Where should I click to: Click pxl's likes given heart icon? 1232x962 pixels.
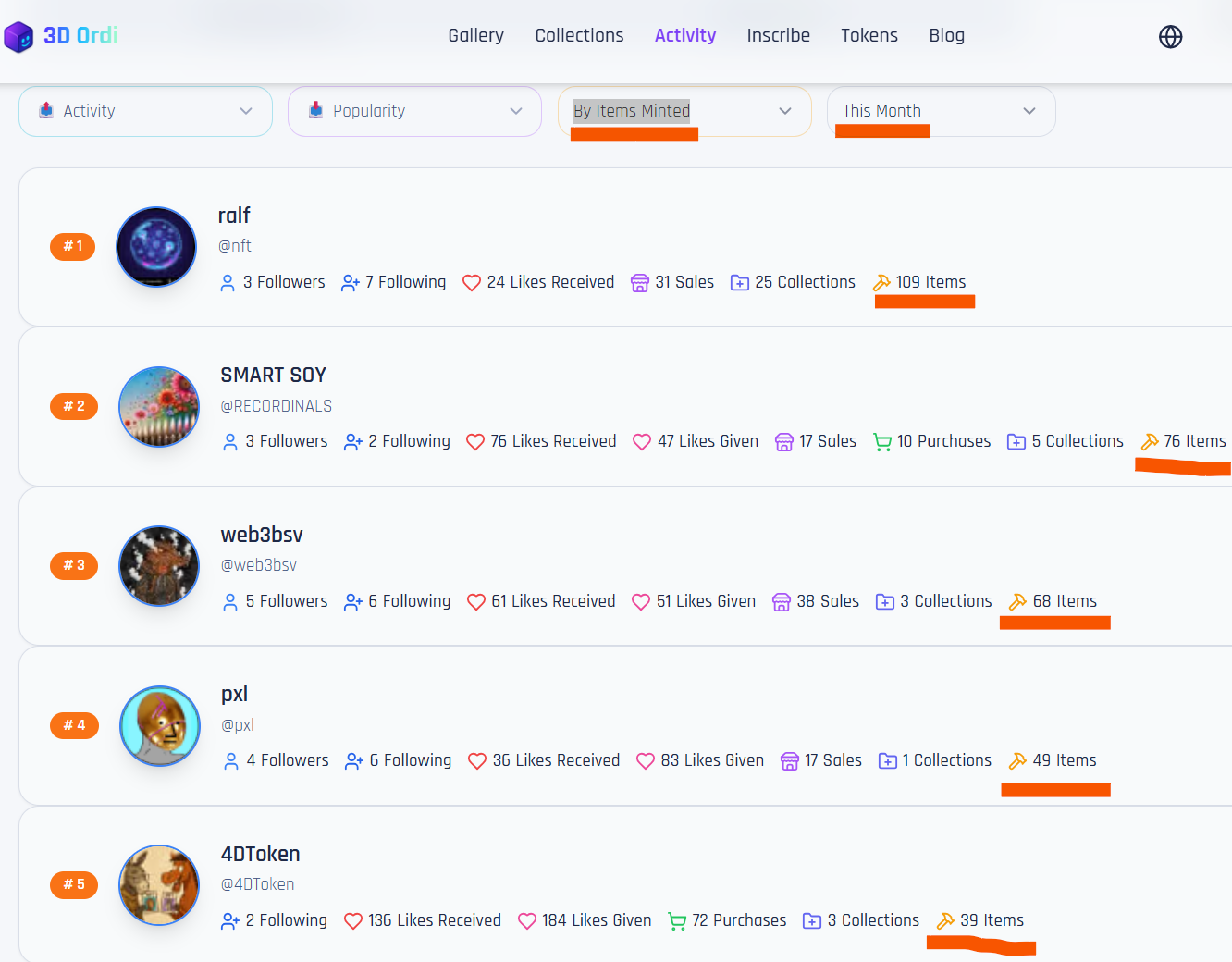tap(646, 761)
